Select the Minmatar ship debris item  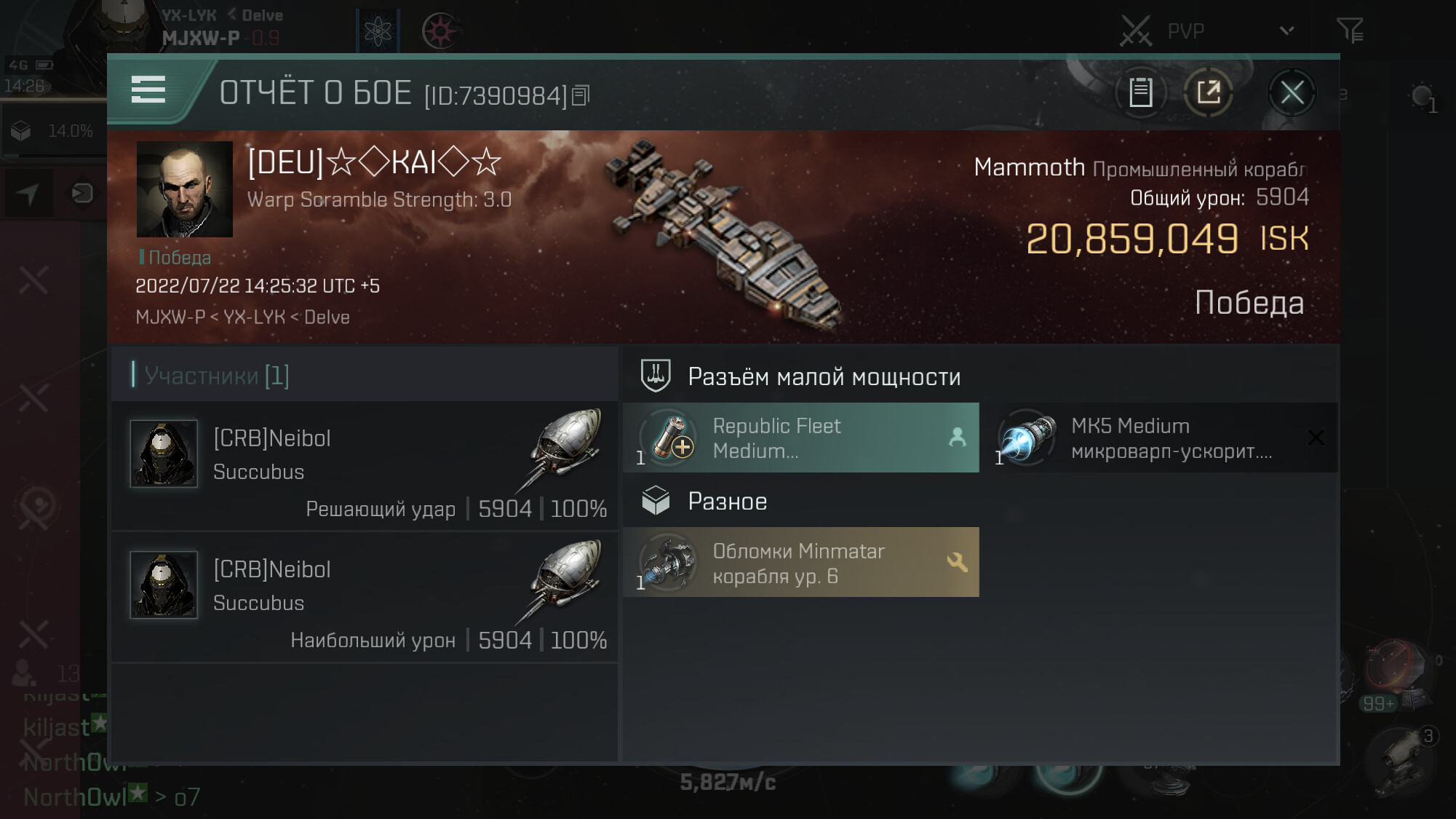coord(800,562)
